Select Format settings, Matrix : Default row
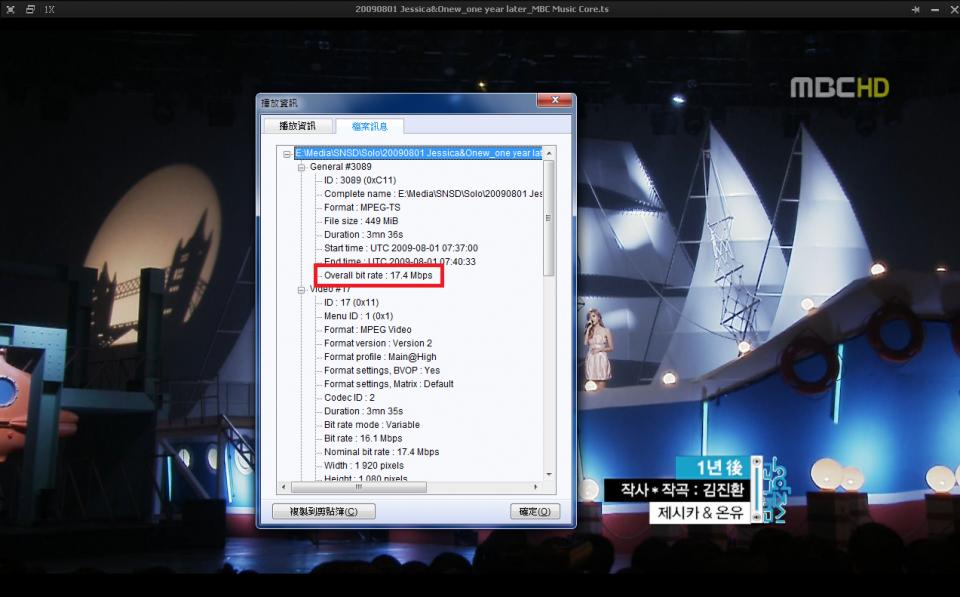The height and width of the screenshot is (597, 960). point(389,384)
